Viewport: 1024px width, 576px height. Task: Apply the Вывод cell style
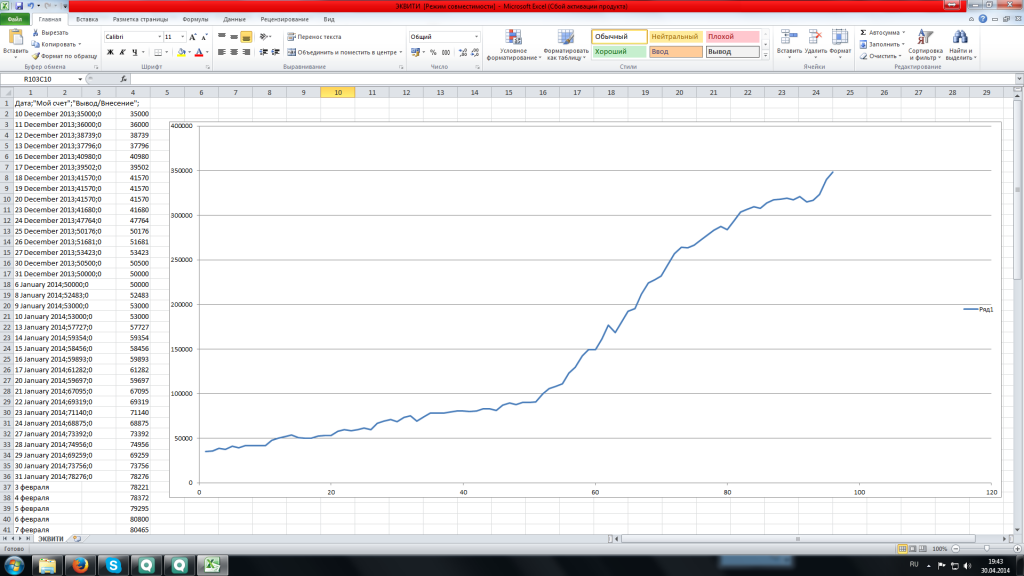click(x=732, y=52)
